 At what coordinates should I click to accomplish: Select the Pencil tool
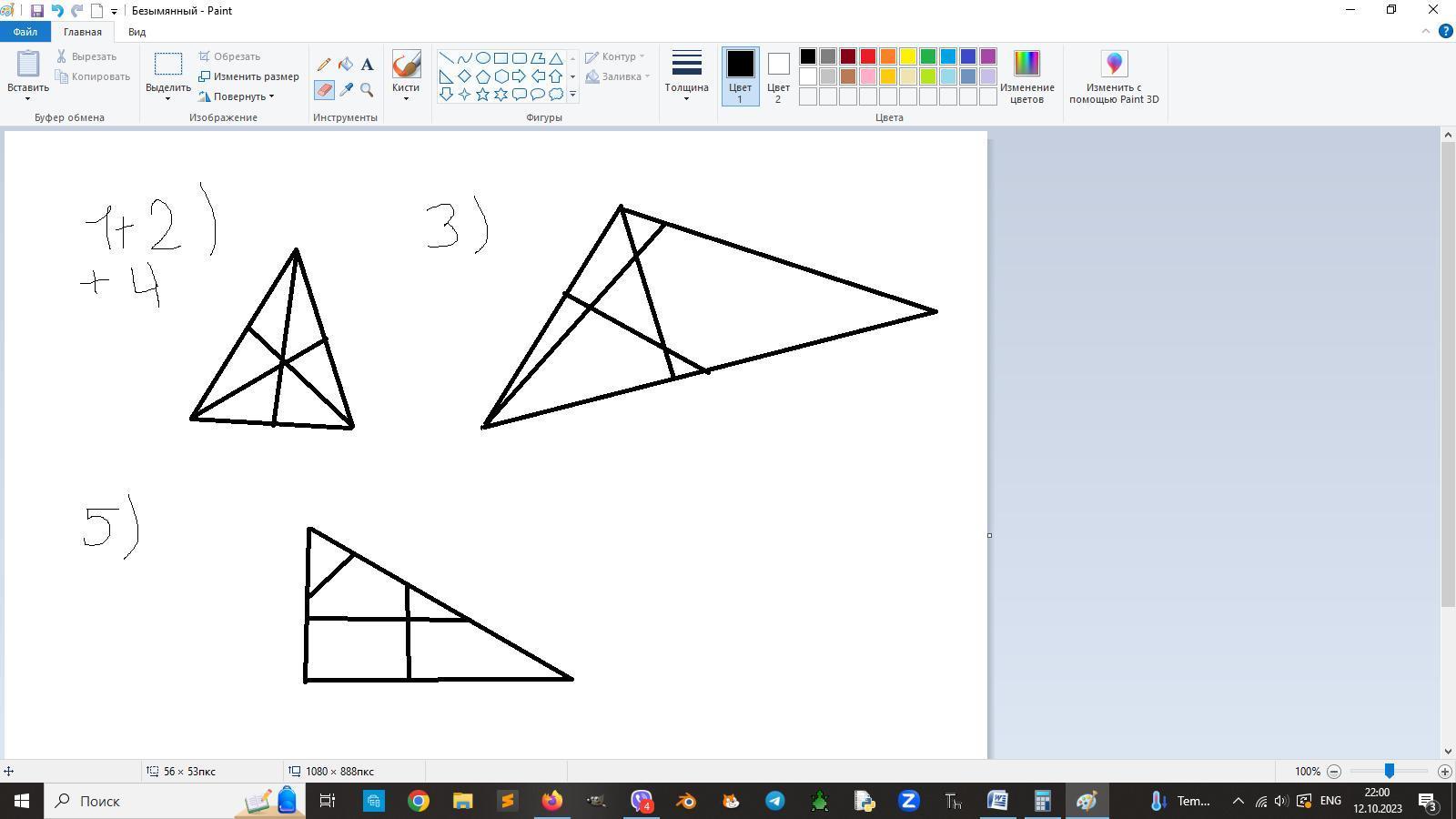coord(324,65)
